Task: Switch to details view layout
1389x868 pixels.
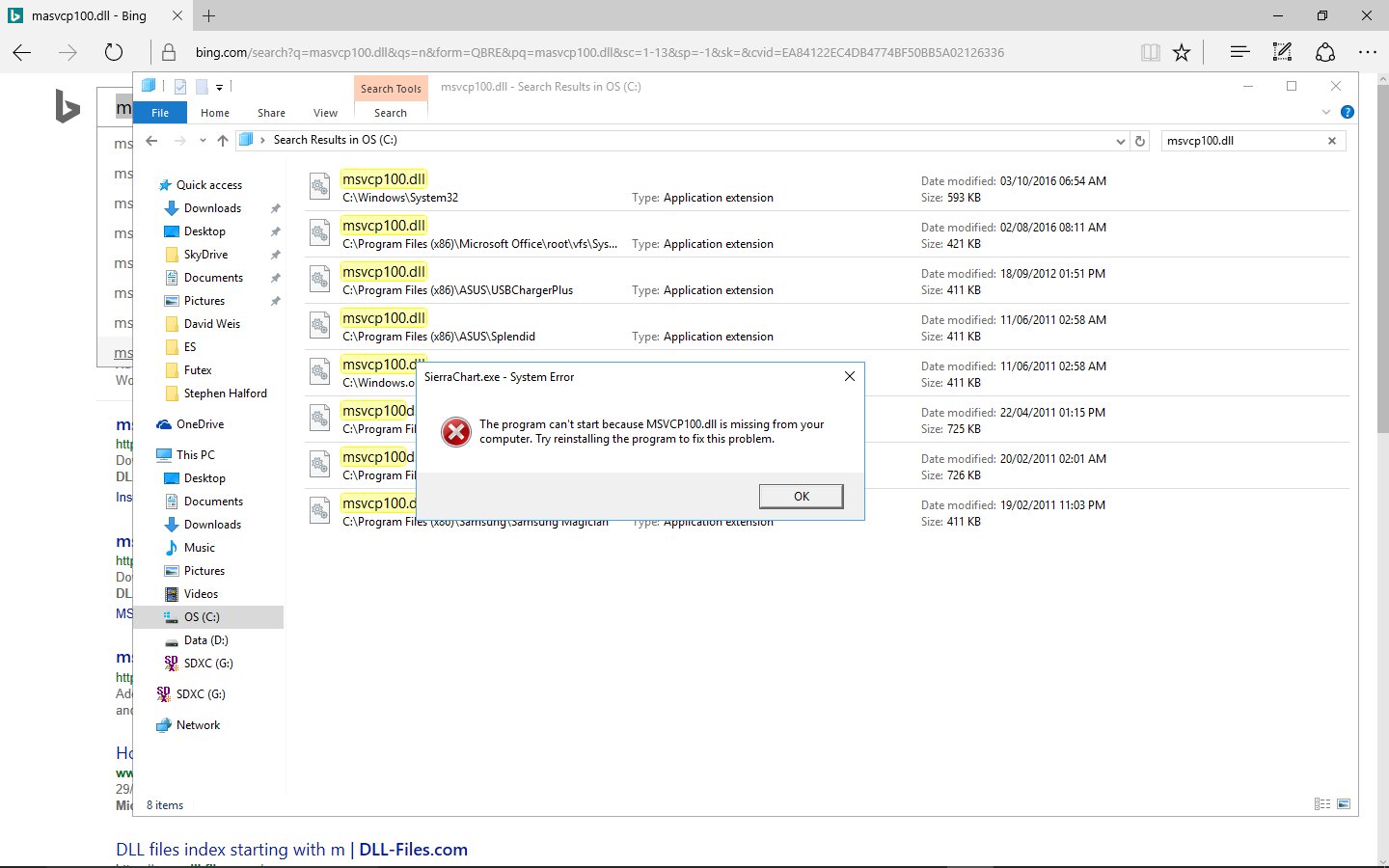Action: [1322, 804]
